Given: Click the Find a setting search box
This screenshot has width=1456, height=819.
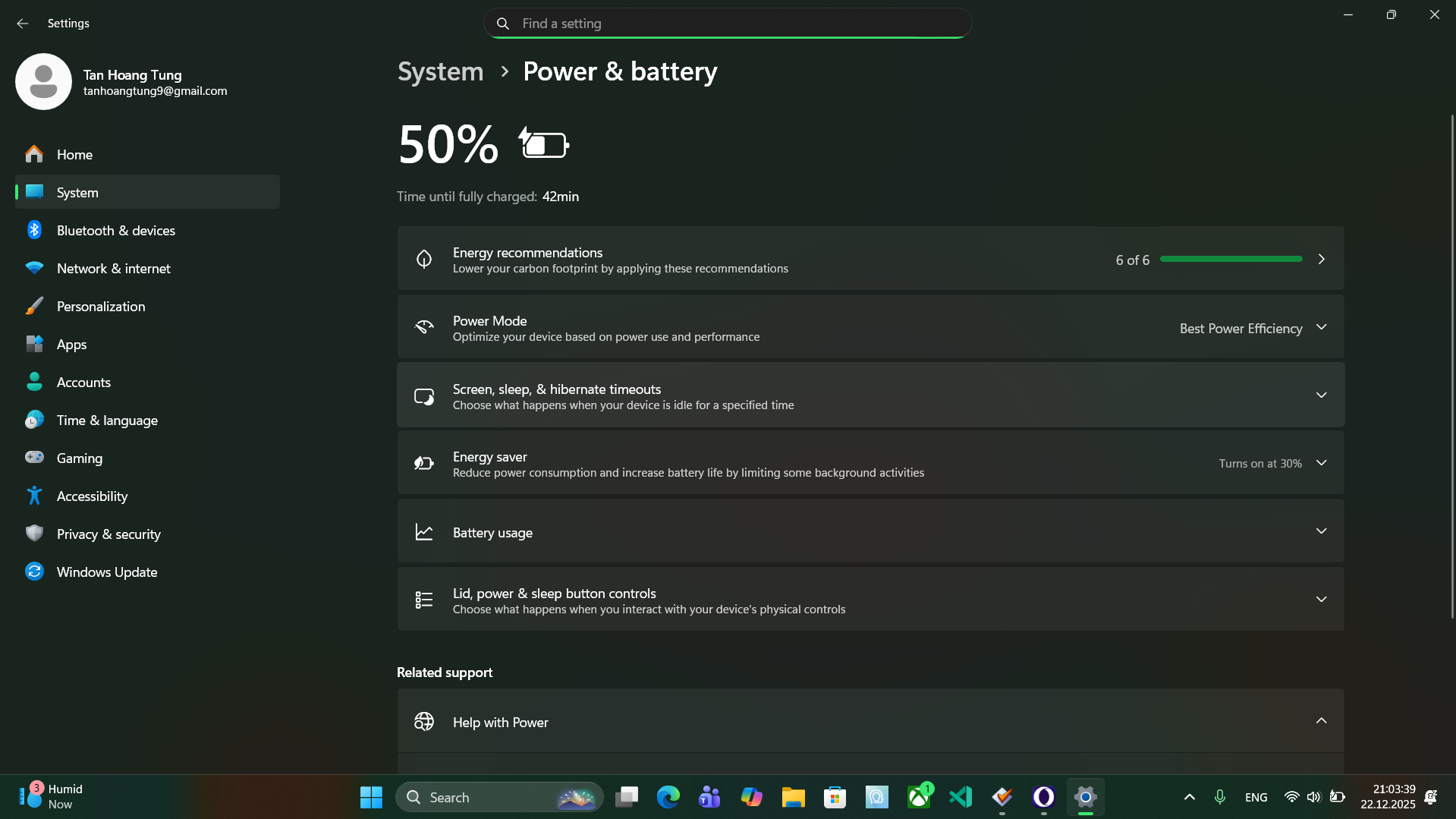Looking at the screenshot, I should tap(728, 24).
